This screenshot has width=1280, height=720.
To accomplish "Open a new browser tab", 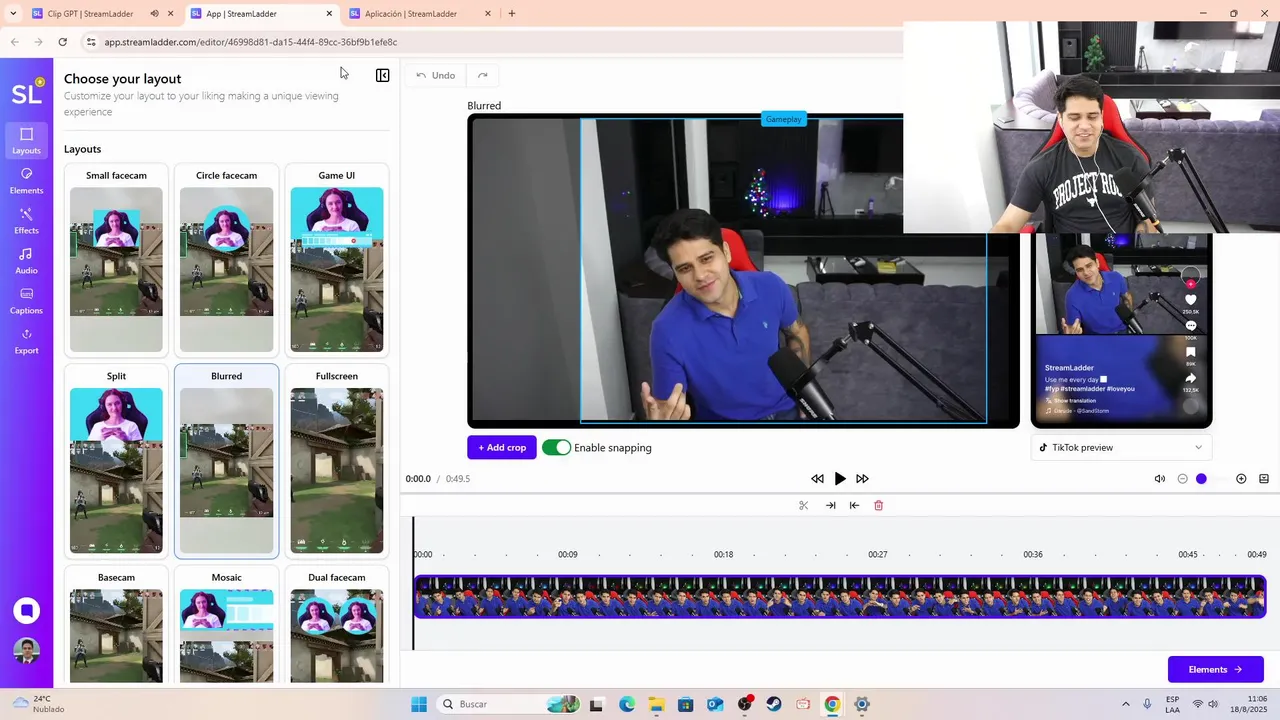I will 512,14.
